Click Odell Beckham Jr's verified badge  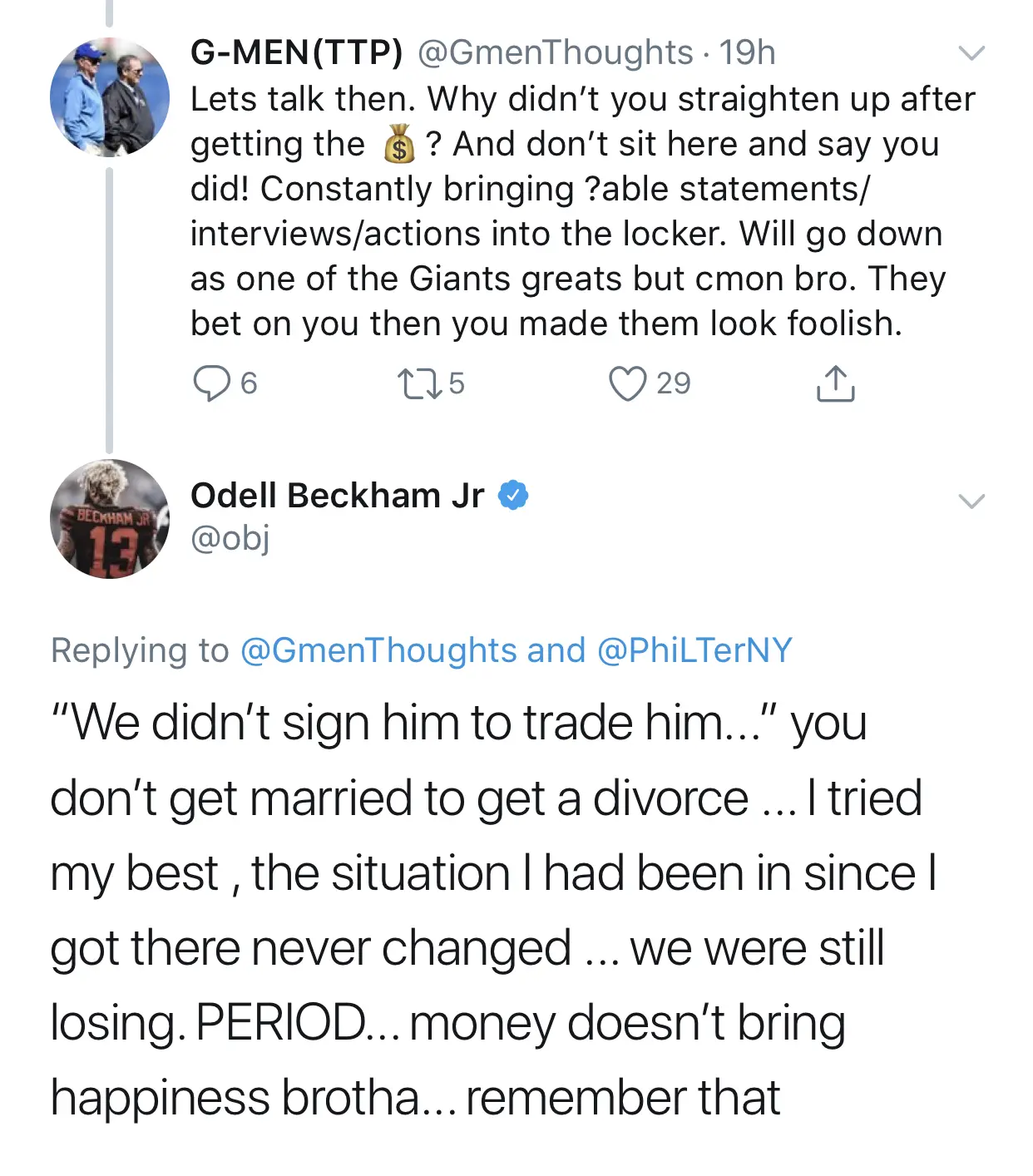pos(513,496)
